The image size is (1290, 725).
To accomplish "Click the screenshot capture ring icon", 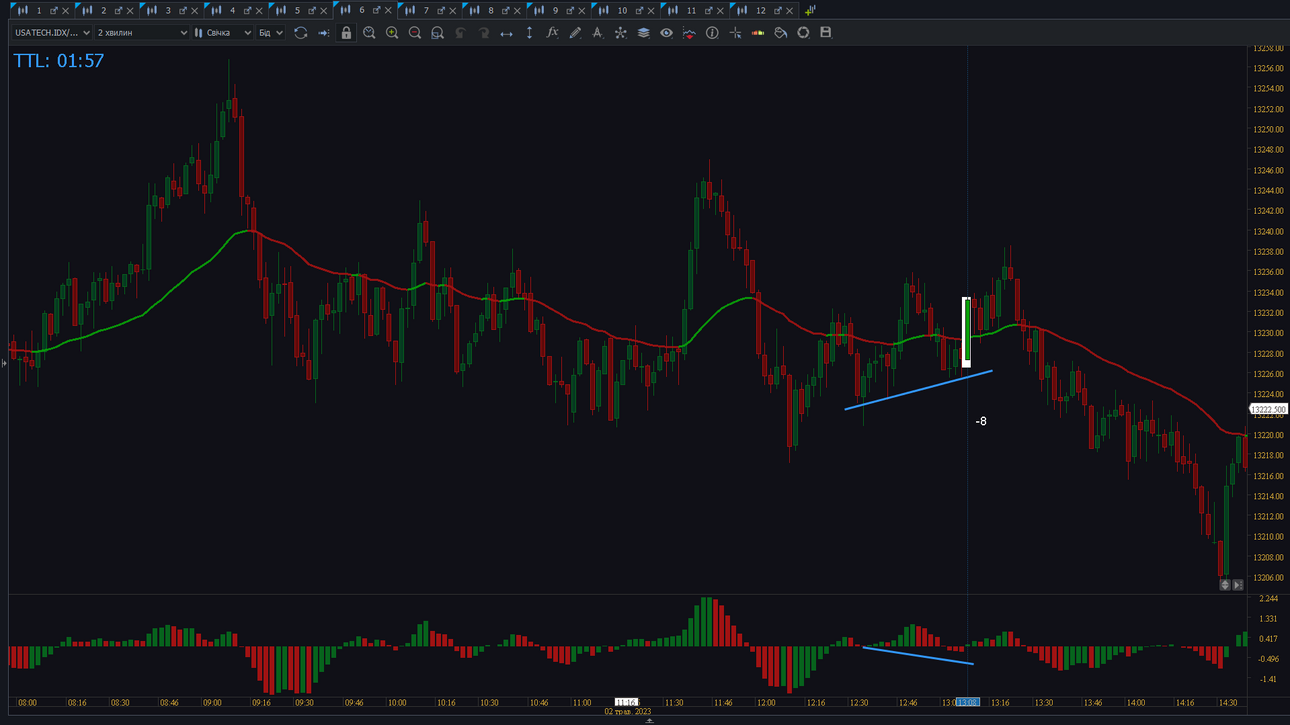I will [803, 33].
